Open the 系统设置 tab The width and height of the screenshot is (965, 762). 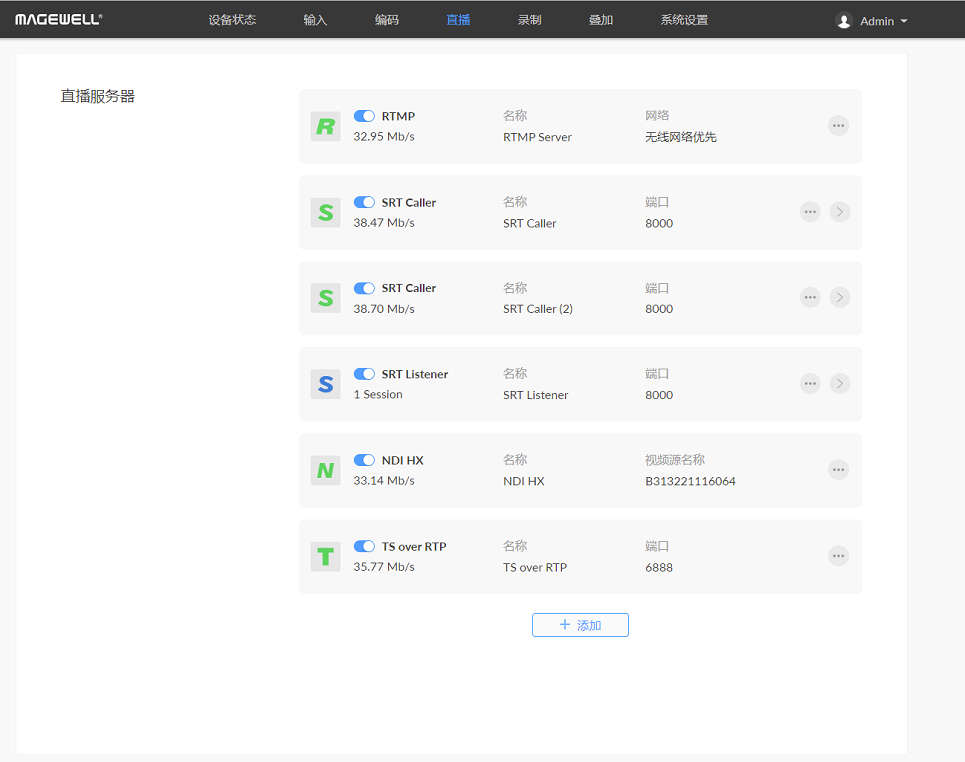[x=684, y=20]
